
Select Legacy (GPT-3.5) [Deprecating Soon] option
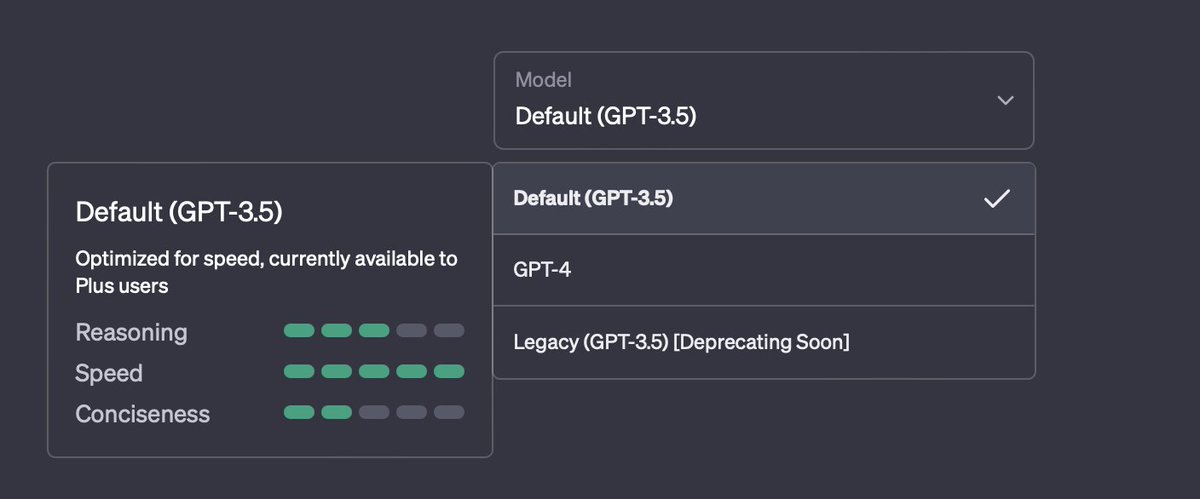763,342
